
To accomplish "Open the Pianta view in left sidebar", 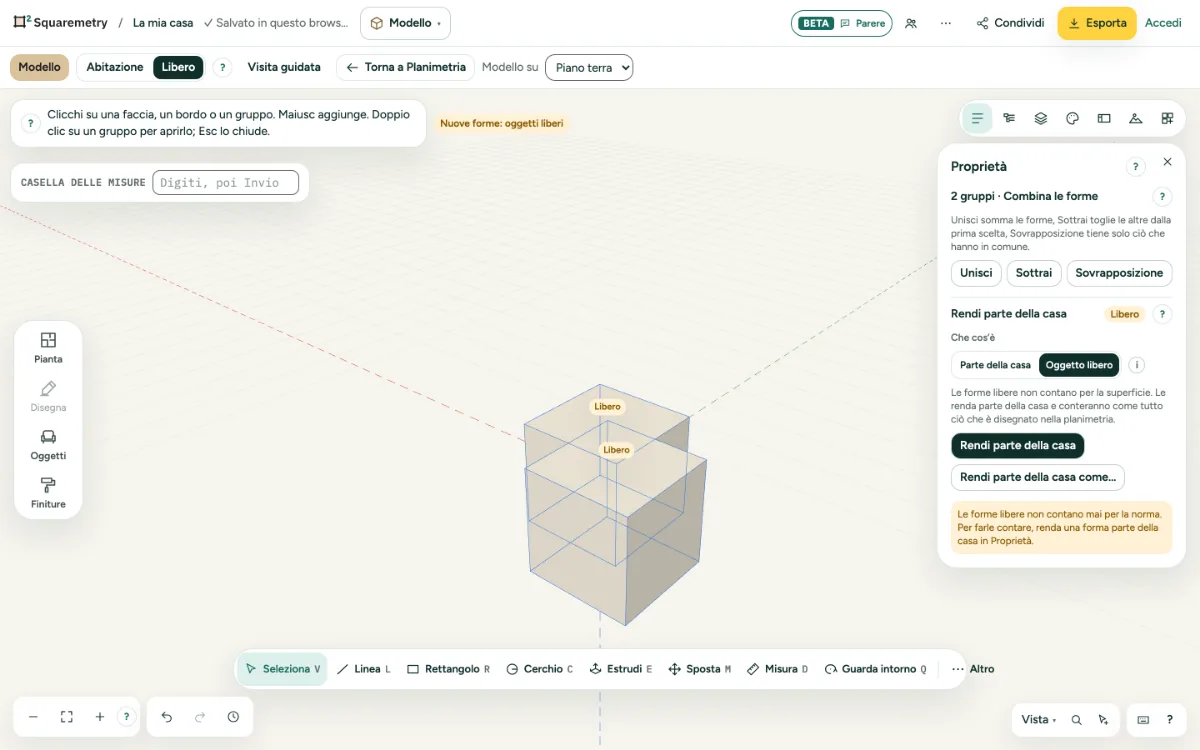I will pos(48,347).
